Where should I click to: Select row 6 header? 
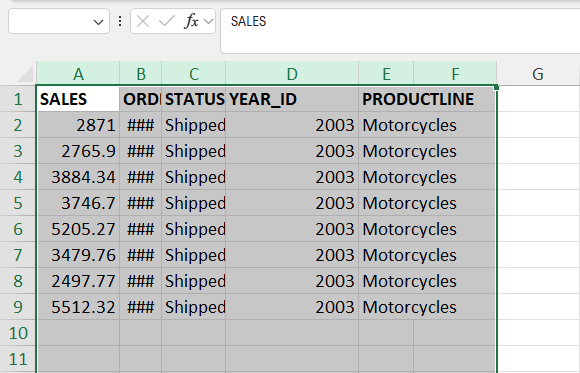point(18,229)
